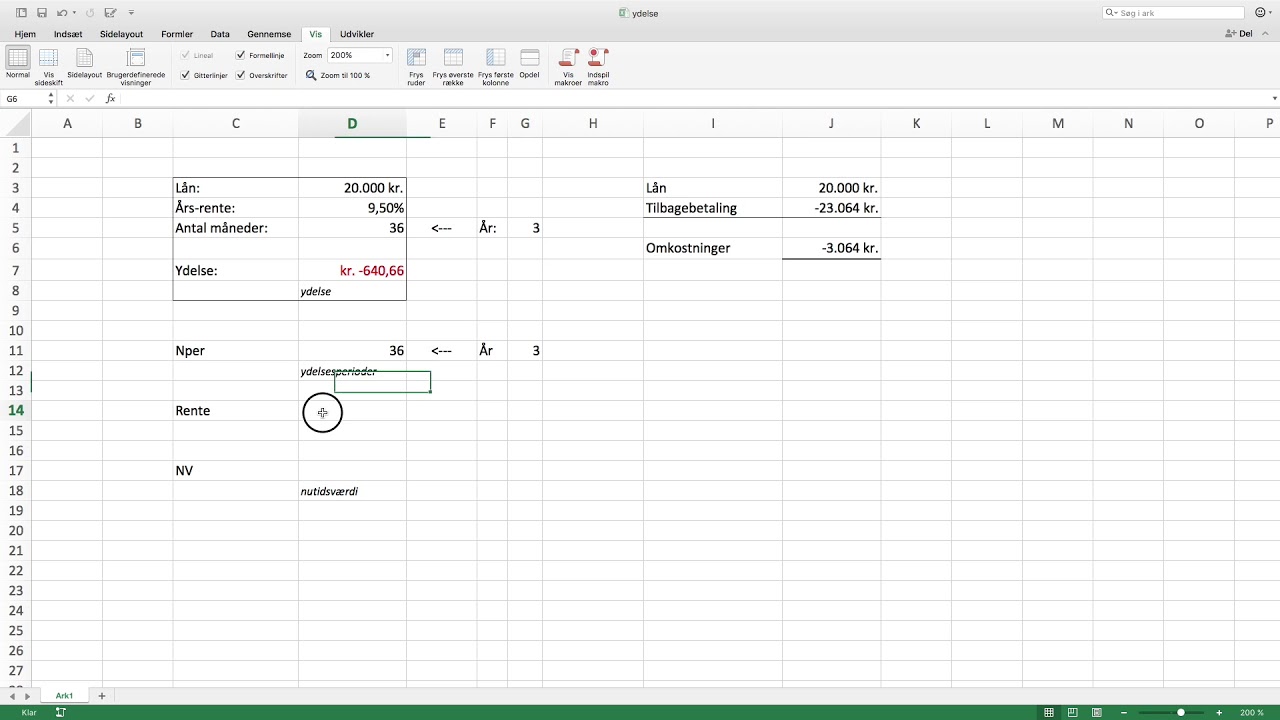1280x720 pixels.
Task: Open the Indsæt tab
Action: [68, 34]
